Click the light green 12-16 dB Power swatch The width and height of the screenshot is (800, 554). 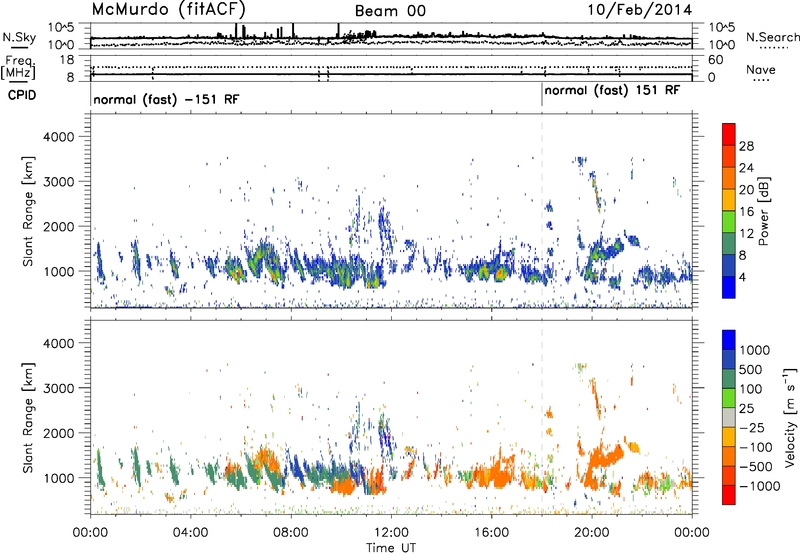pos(729,222)
